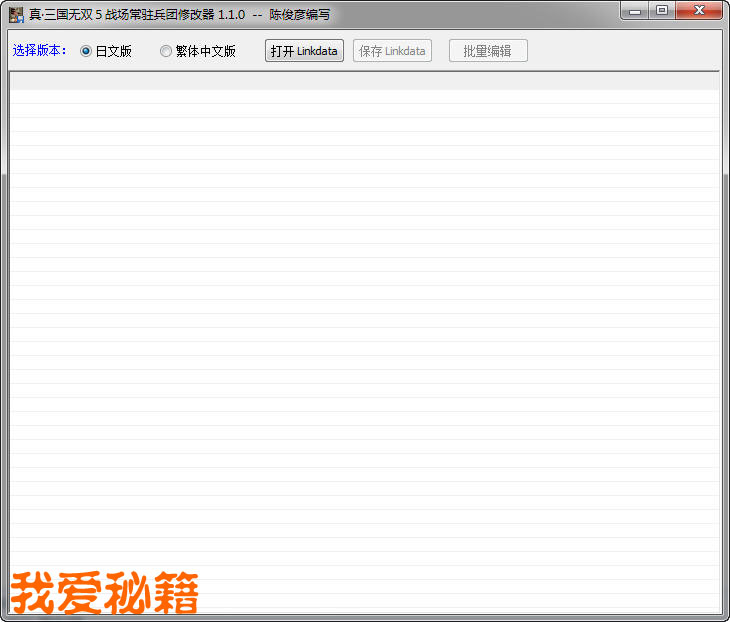Click the 我爱秘籍 orange watermark logo

point(105,592)
